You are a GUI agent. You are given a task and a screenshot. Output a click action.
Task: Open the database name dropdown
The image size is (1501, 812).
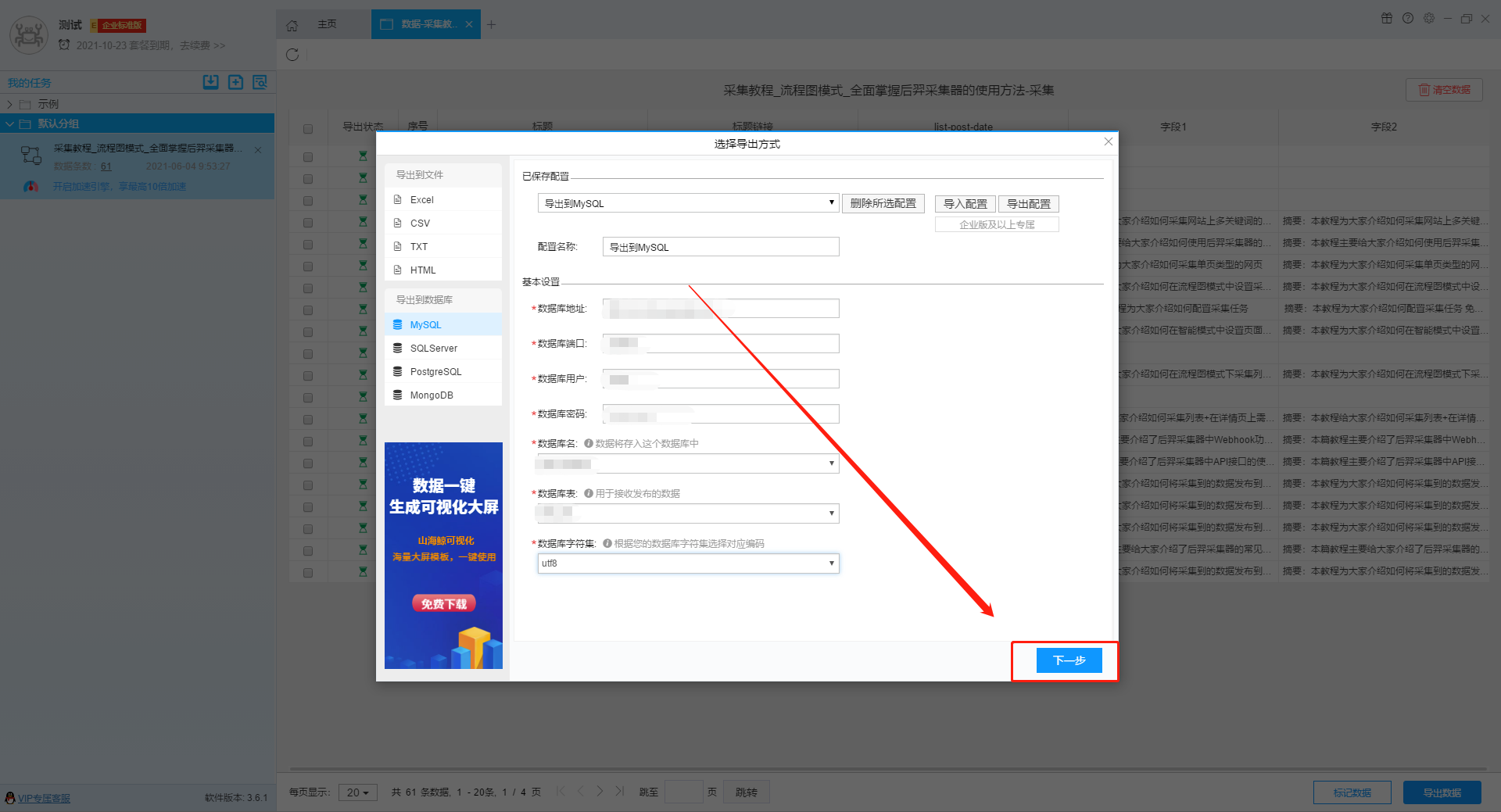coord(688,463)
